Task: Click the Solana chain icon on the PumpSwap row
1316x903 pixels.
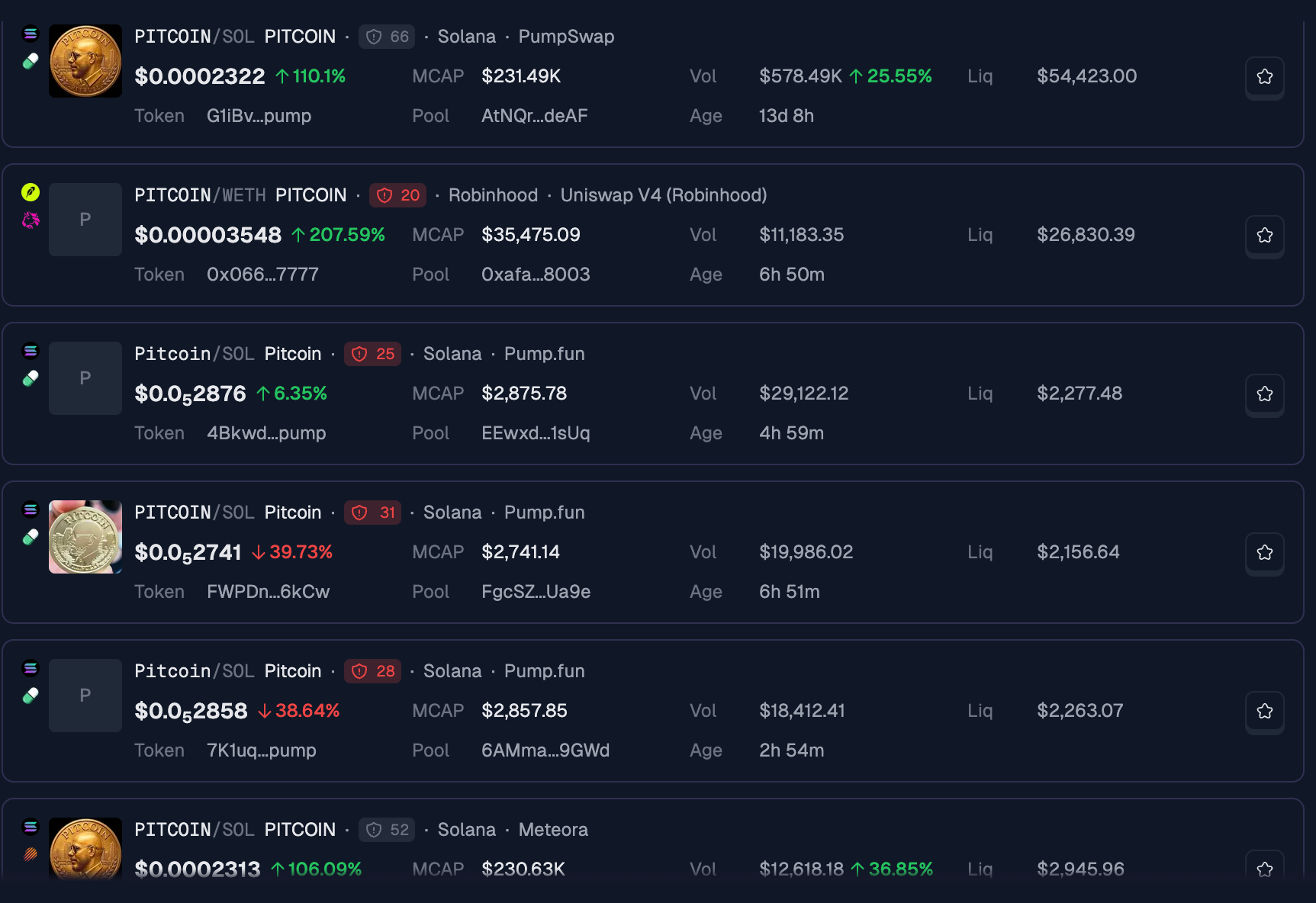Action: coord(31,34)
